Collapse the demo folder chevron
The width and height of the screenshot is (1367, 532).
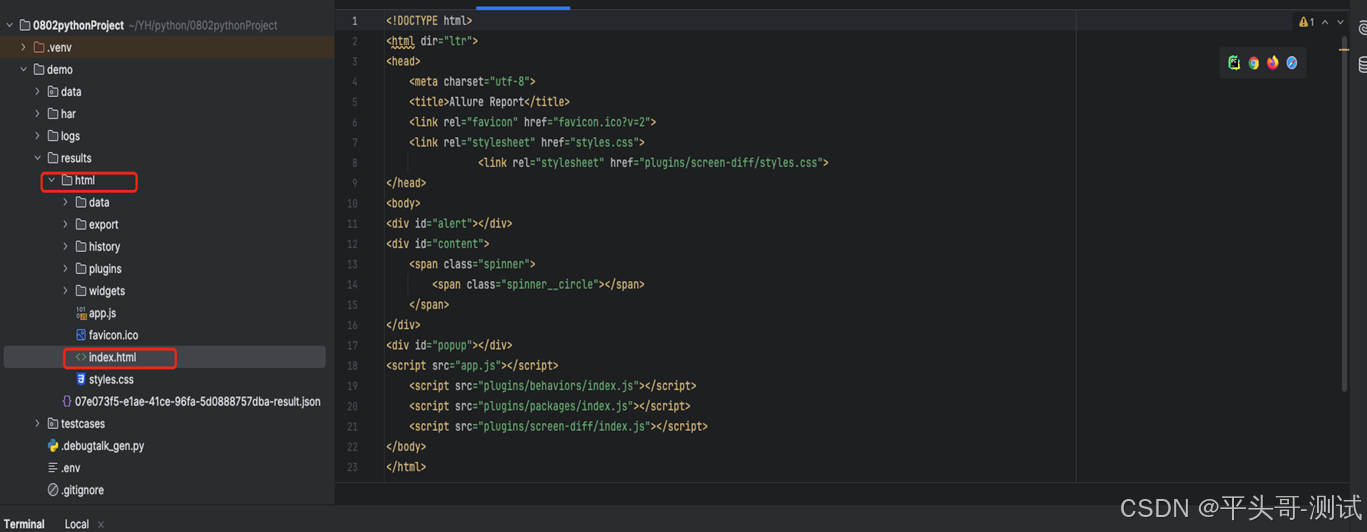click(x=24, y=69)
